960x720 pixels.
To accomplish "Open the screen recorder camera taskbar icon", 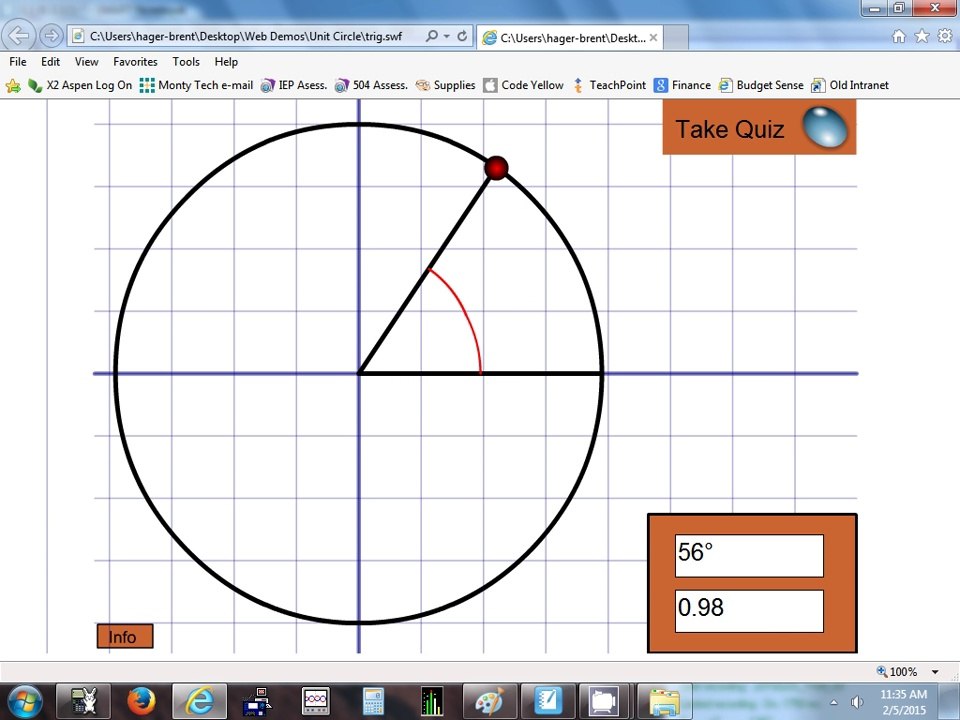I will (606, 701).
